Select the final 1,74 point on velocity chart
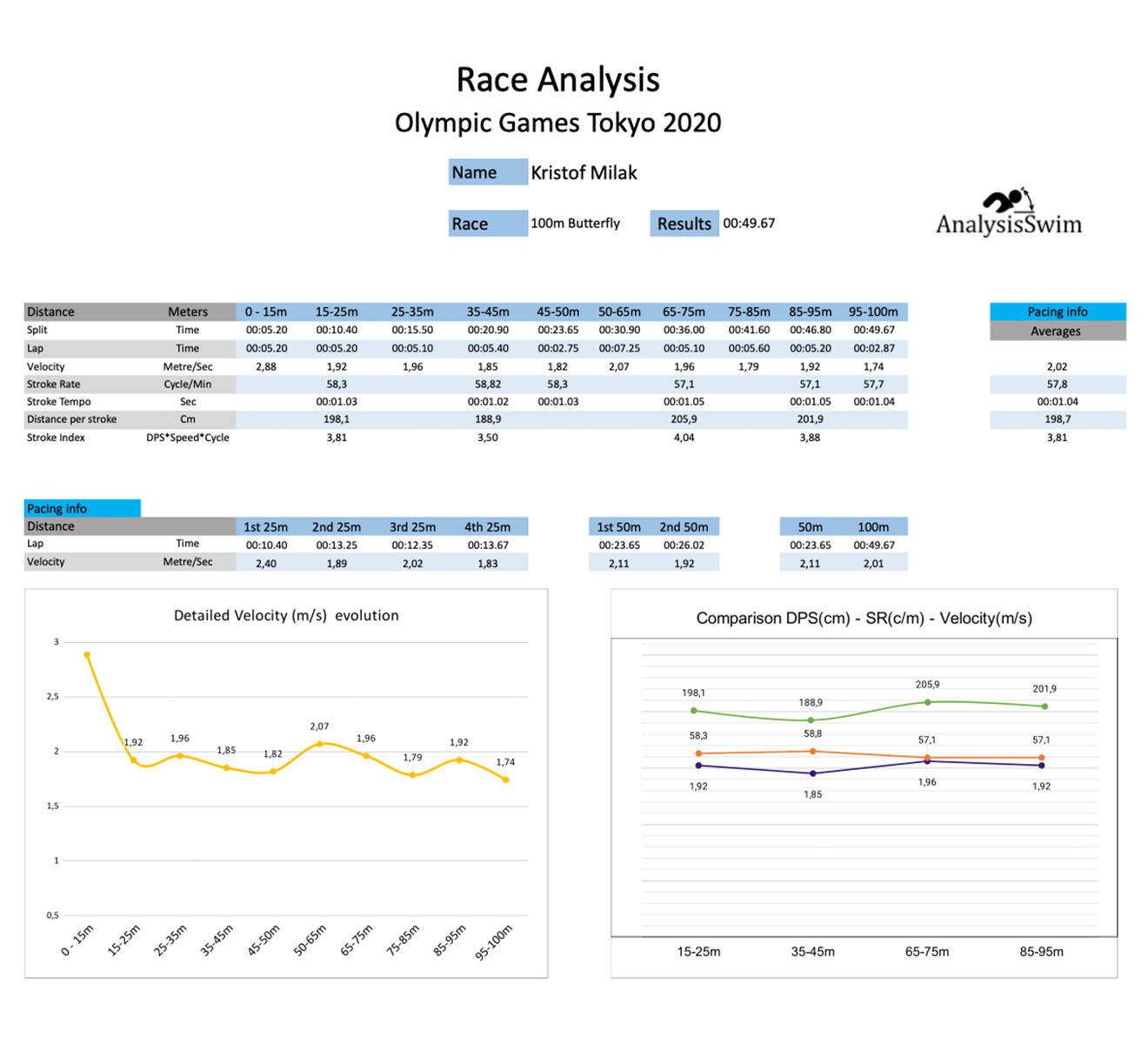The image size is (1148, 1044). (x=505, y=780)
